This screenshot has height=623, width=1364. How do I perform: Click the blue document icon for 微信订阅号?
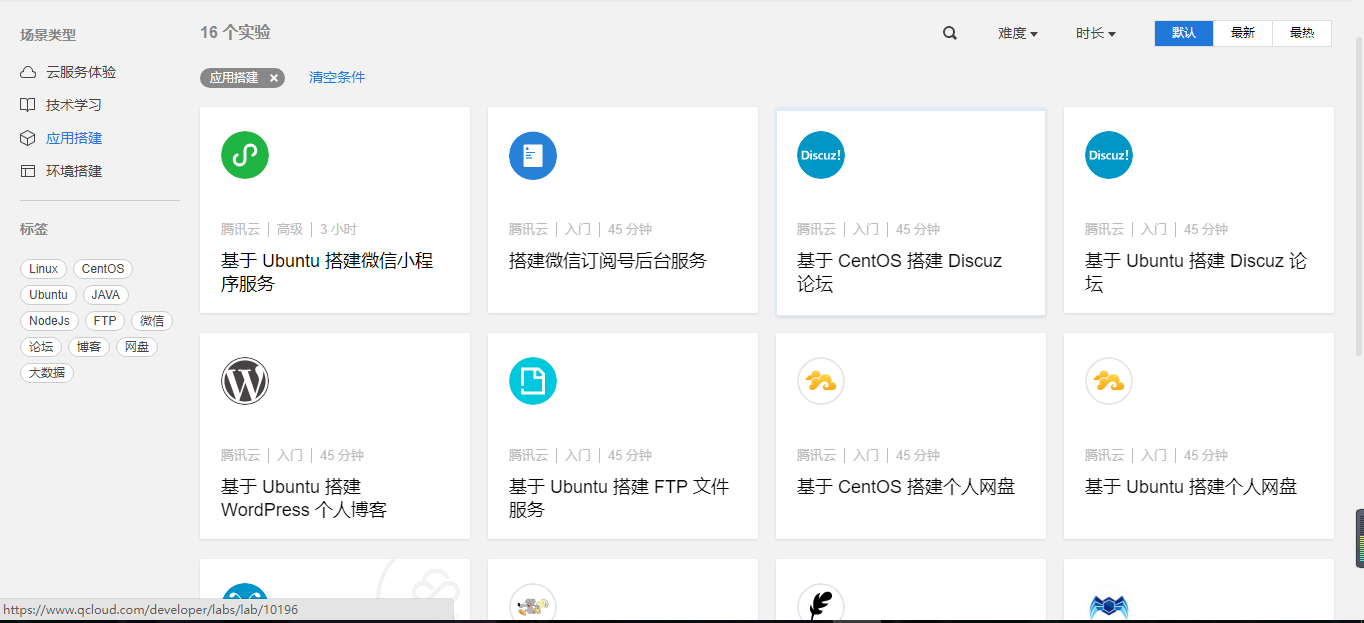tap(533, 155)
